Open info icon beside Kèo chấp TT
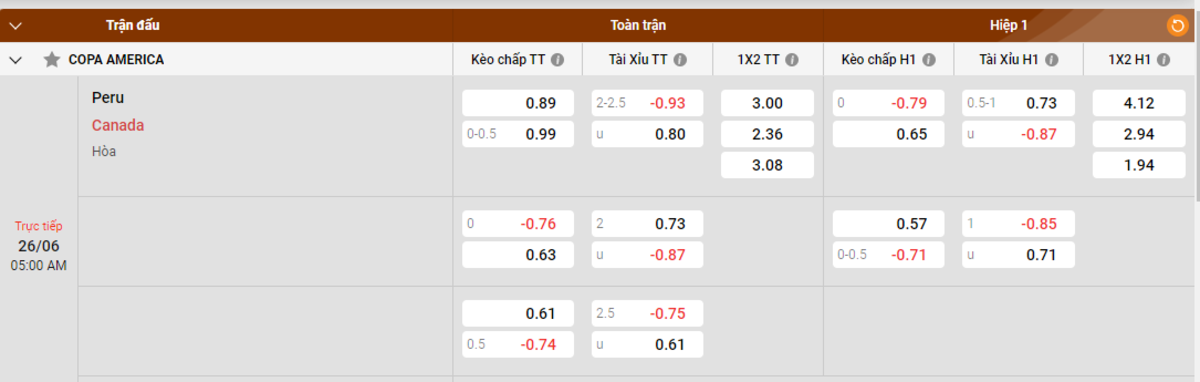1200x382 pixels. coord(558,60)
